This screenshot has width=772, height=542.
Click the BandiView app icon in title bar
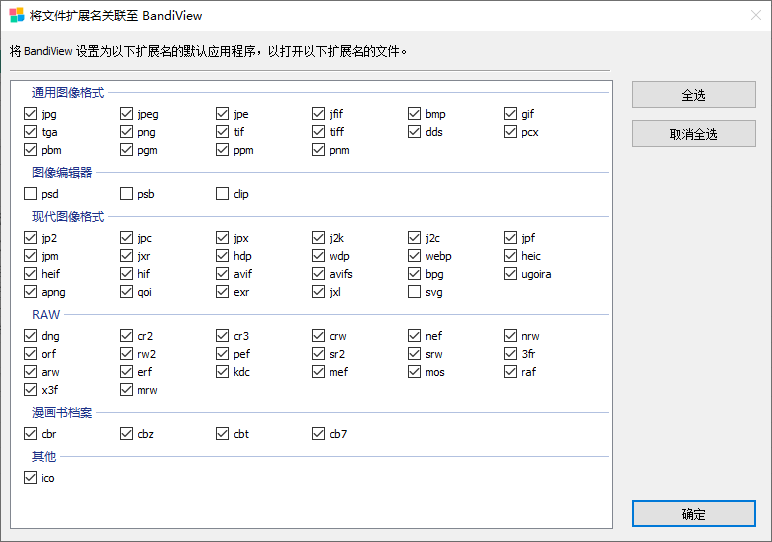(x=16, y=15)
